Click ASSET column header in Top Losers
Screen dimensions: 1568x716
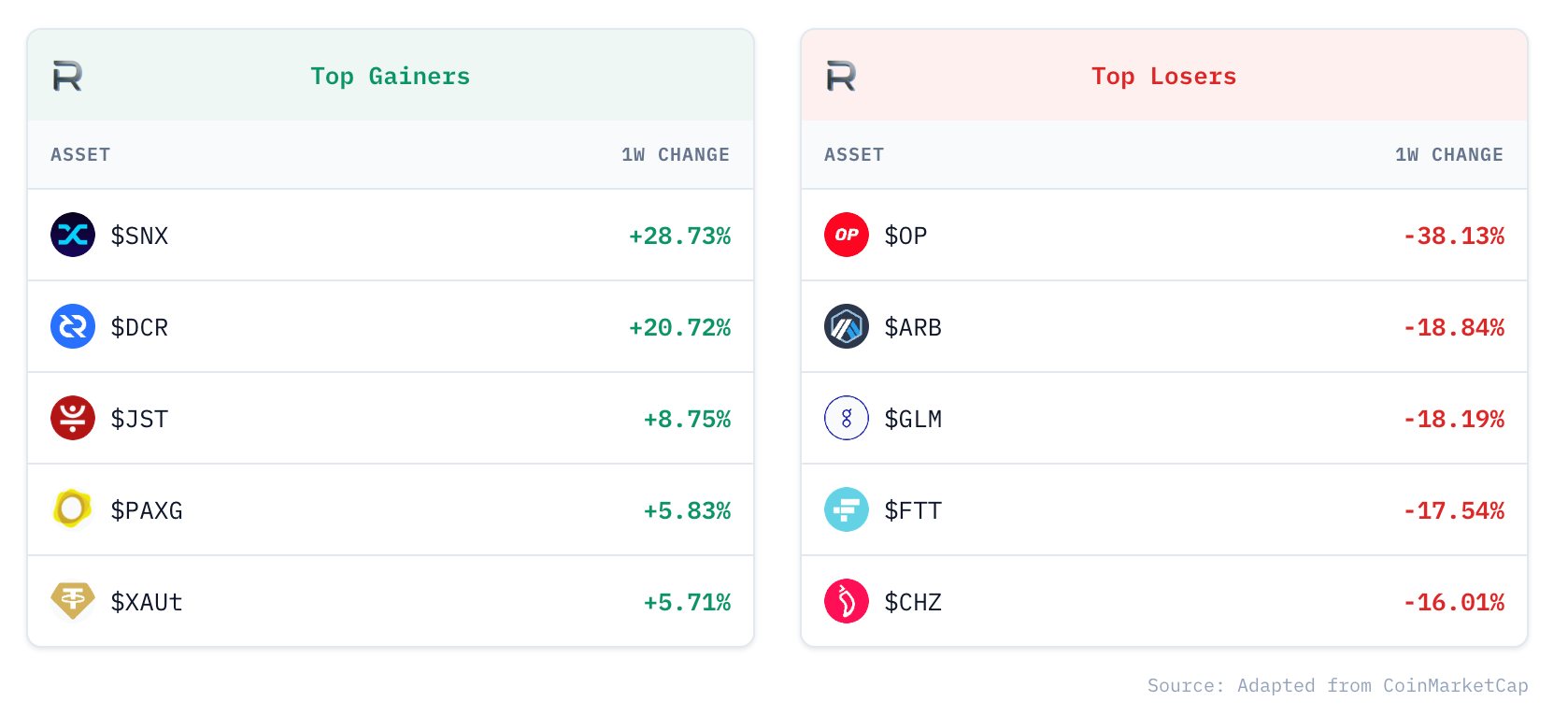pyautogui.click(x=854, y=155)
